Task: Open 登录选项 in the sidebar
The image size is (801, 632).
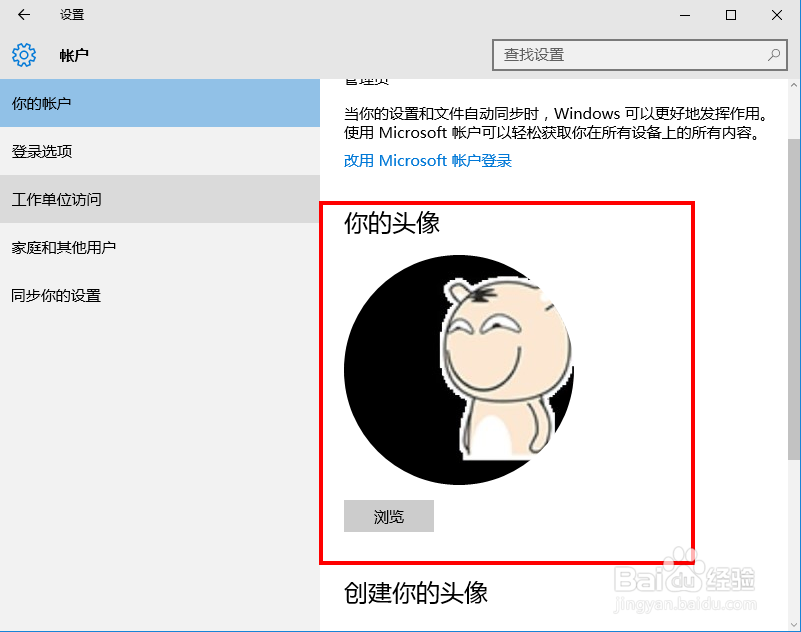Action: pos(160,151)
